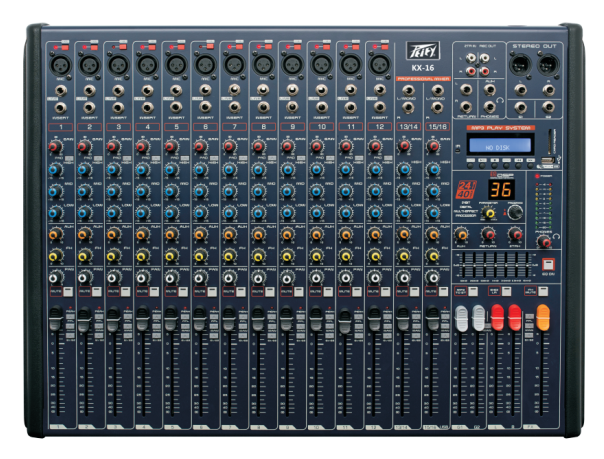Click the DSP display showing 36

(x=501, y=190)
